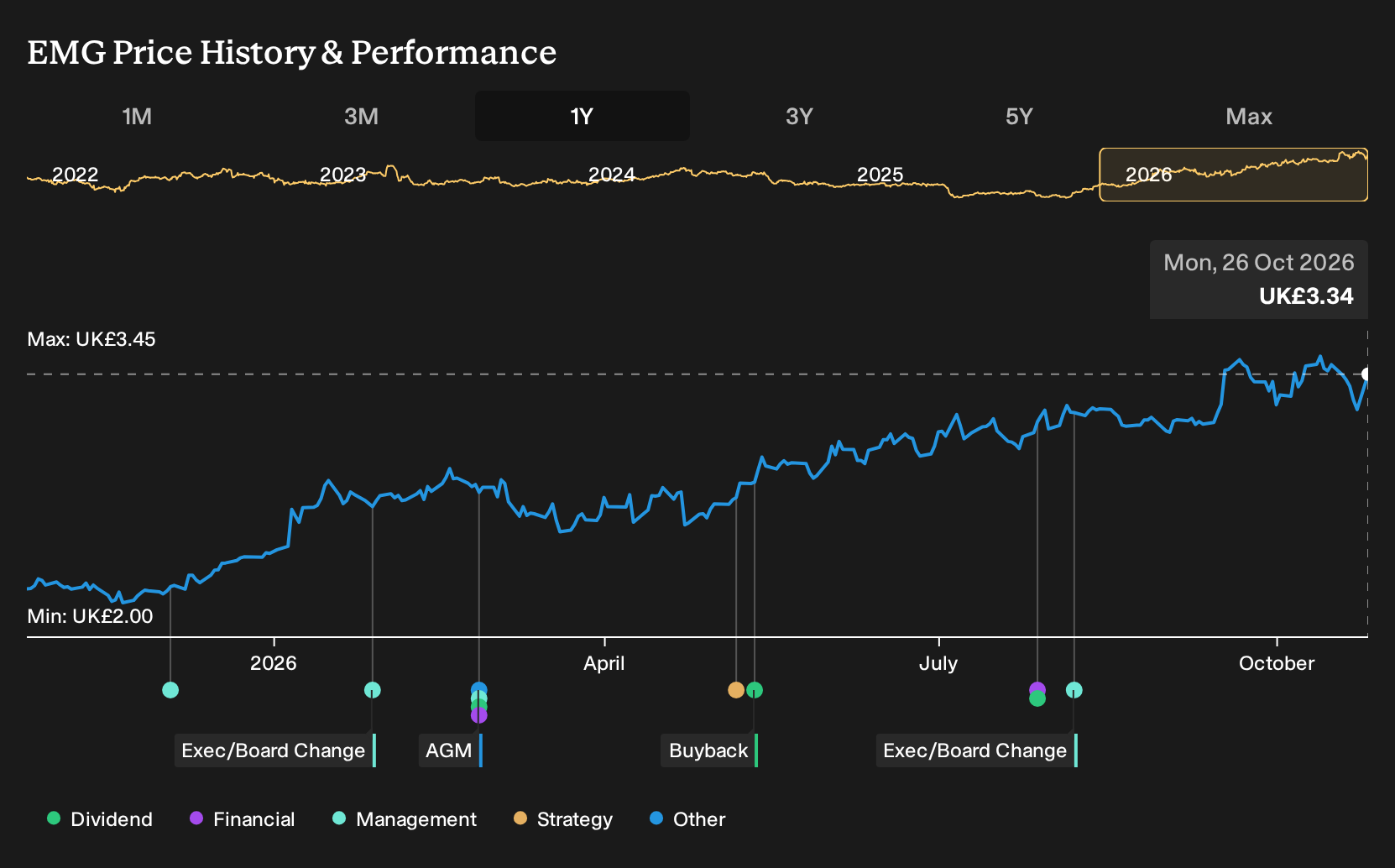Open the Exec/Board Change event near January 2026
The image size is (1395, 868).
point(274,750)
